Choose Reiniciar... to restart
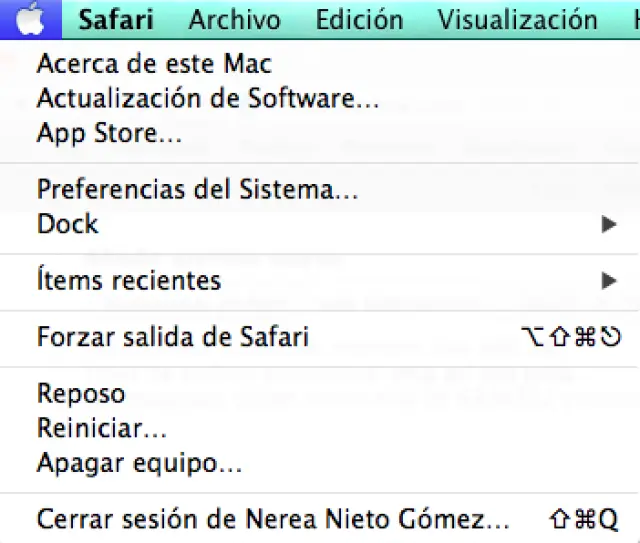Screen dimensions: 640x543 [x=102, y=428]
